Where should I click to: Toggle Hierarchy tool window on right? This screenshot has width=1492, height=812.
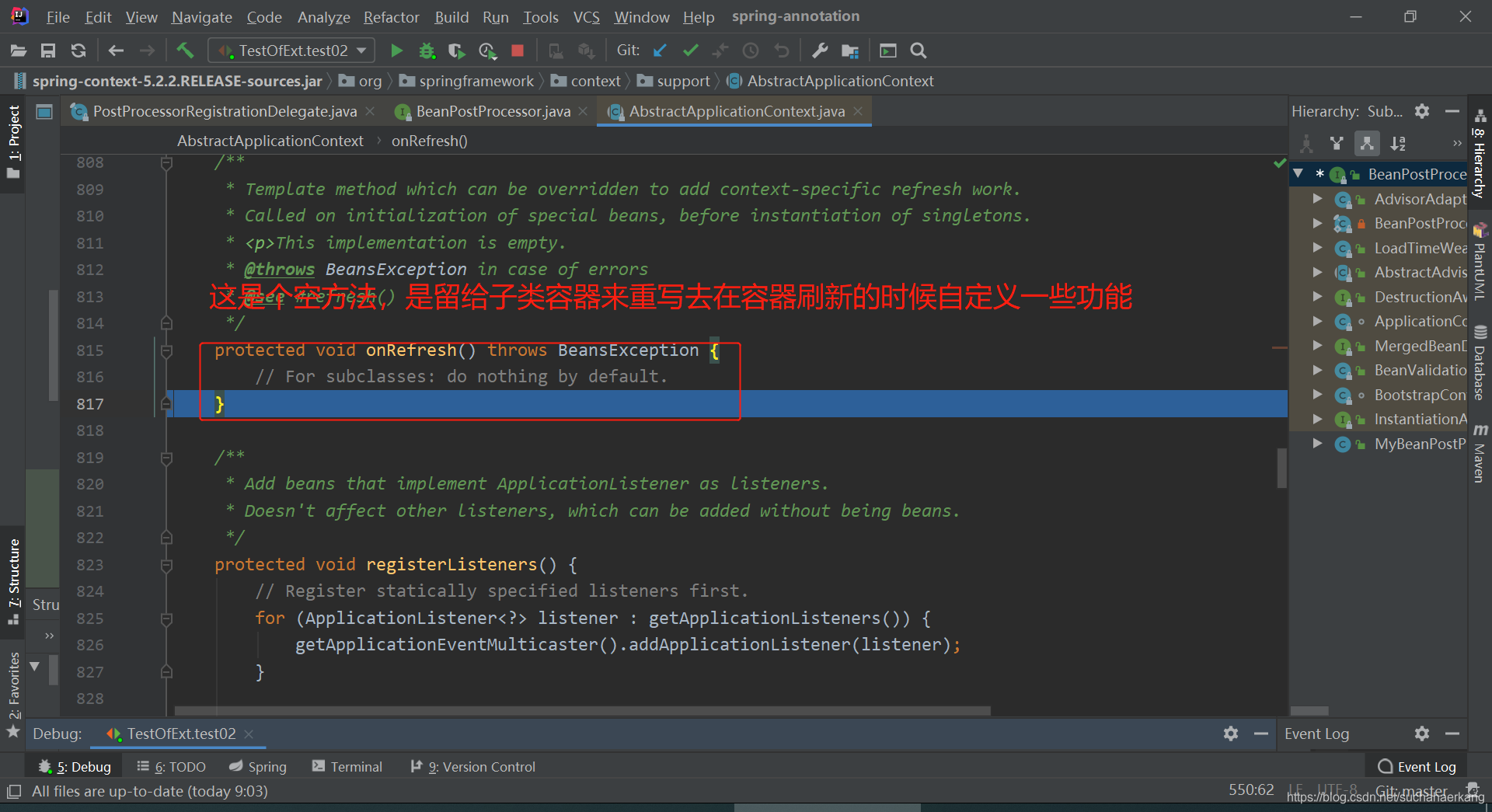click(1480, 154)
